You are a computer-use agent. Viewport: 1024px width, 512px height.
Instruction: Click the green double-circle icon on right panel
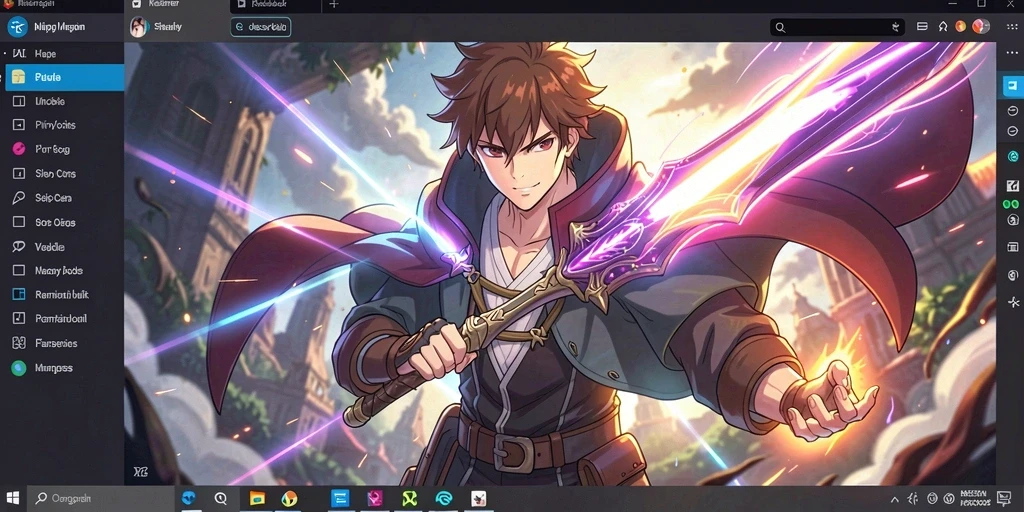pyautogui.click(x=1011, y=204)
